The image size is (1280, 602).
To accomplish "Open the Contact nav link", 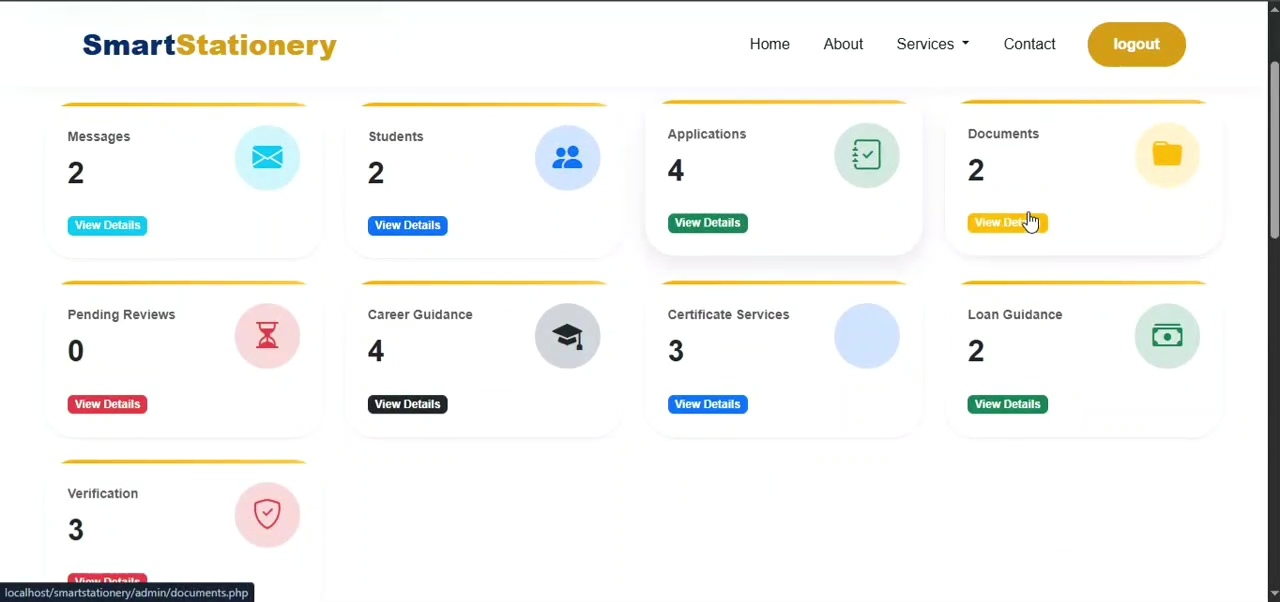I will tap(1029, 44).
